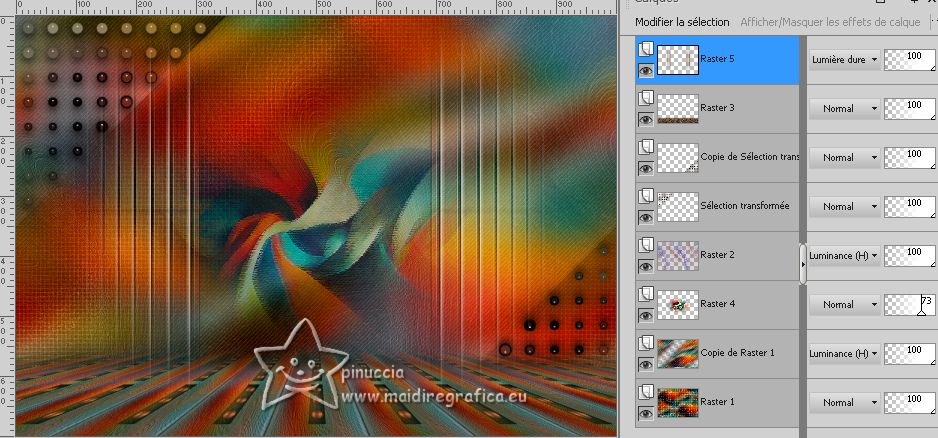Select the Raster 4 layer thumbnail

pos(678,305)
